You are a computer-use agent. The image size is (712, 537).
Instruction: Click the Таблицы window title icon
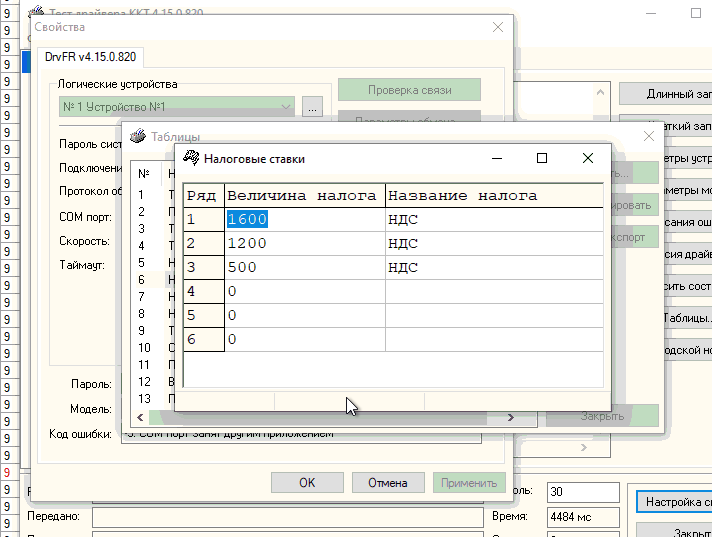[138, 136]
